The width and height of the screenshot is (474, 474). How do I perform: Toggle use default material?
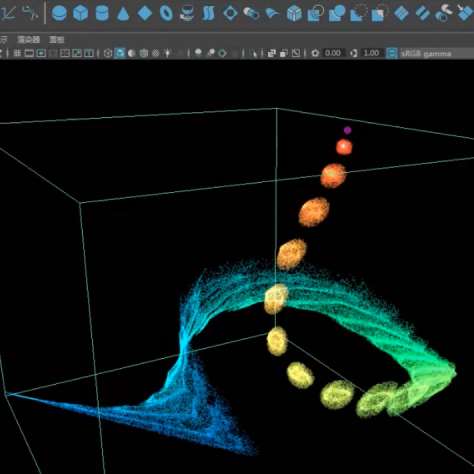pyautogui.click(x=132, y=53)
